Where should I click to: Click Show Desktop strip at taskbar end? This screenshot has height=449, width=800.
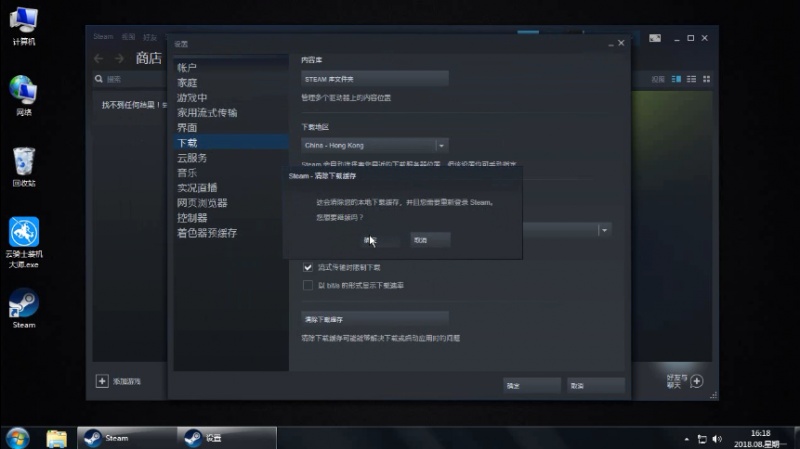pos(796,438)
